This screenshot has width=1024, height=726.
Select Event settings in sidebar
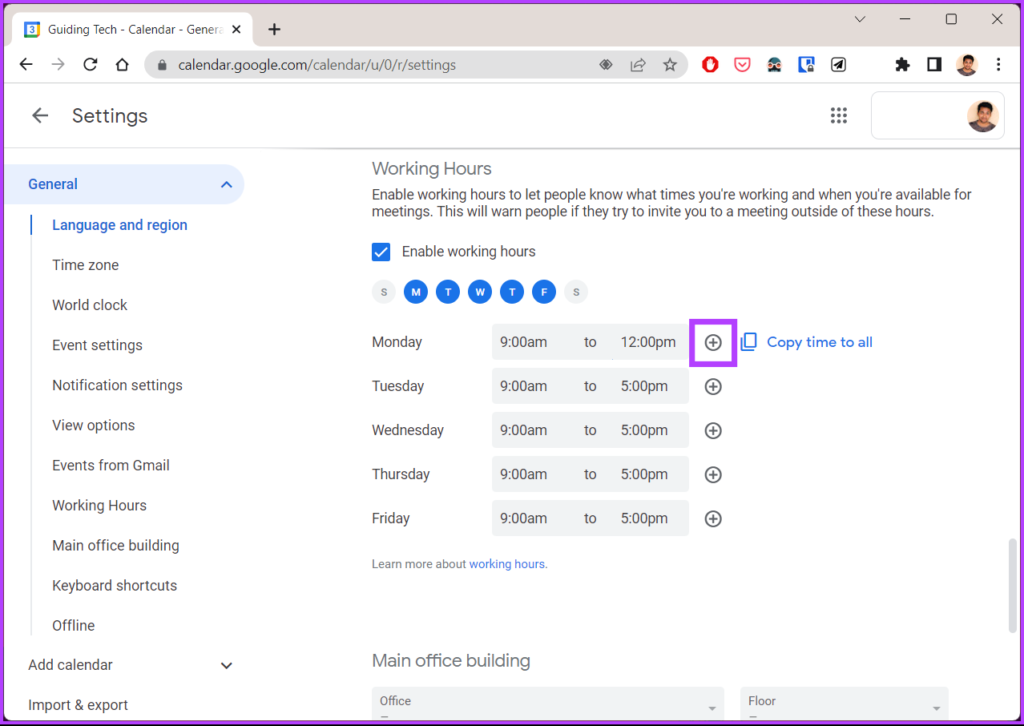(x=97, y=345)
